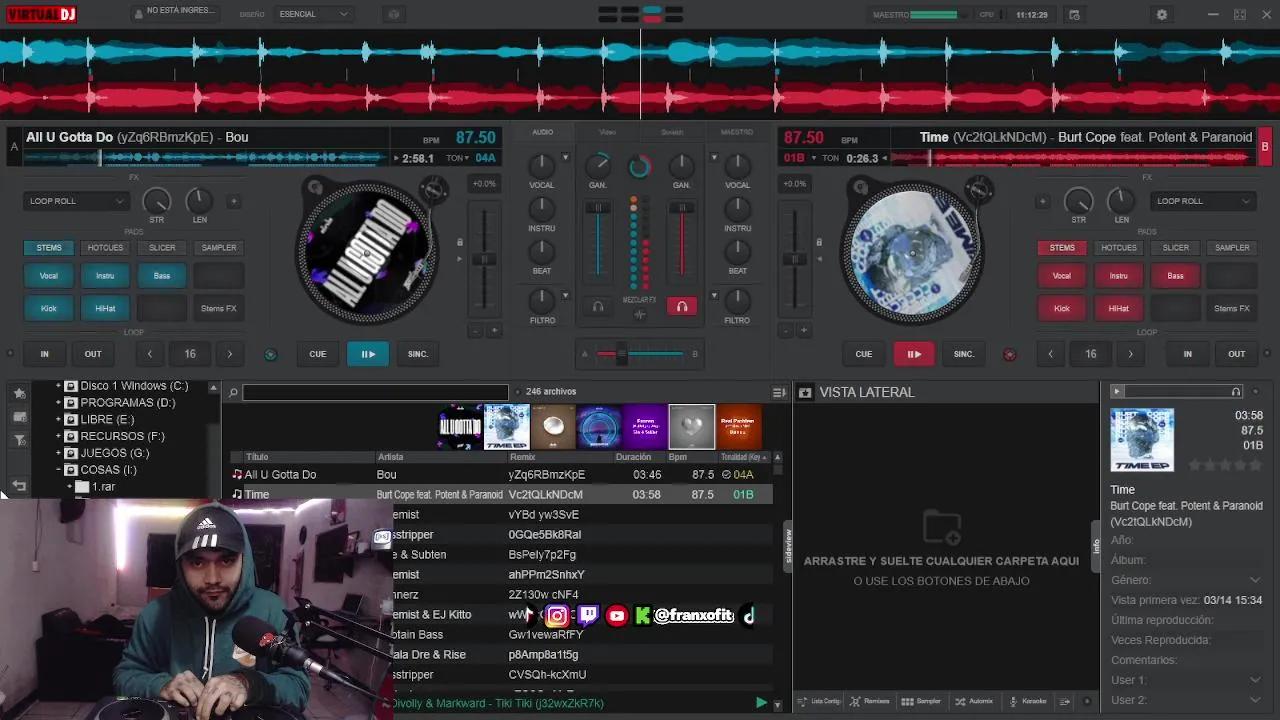Image resolution: width=1280 pixels, height=720 pixels.
Task: Click the star rating in the info panel
Action: [1225, 465]
